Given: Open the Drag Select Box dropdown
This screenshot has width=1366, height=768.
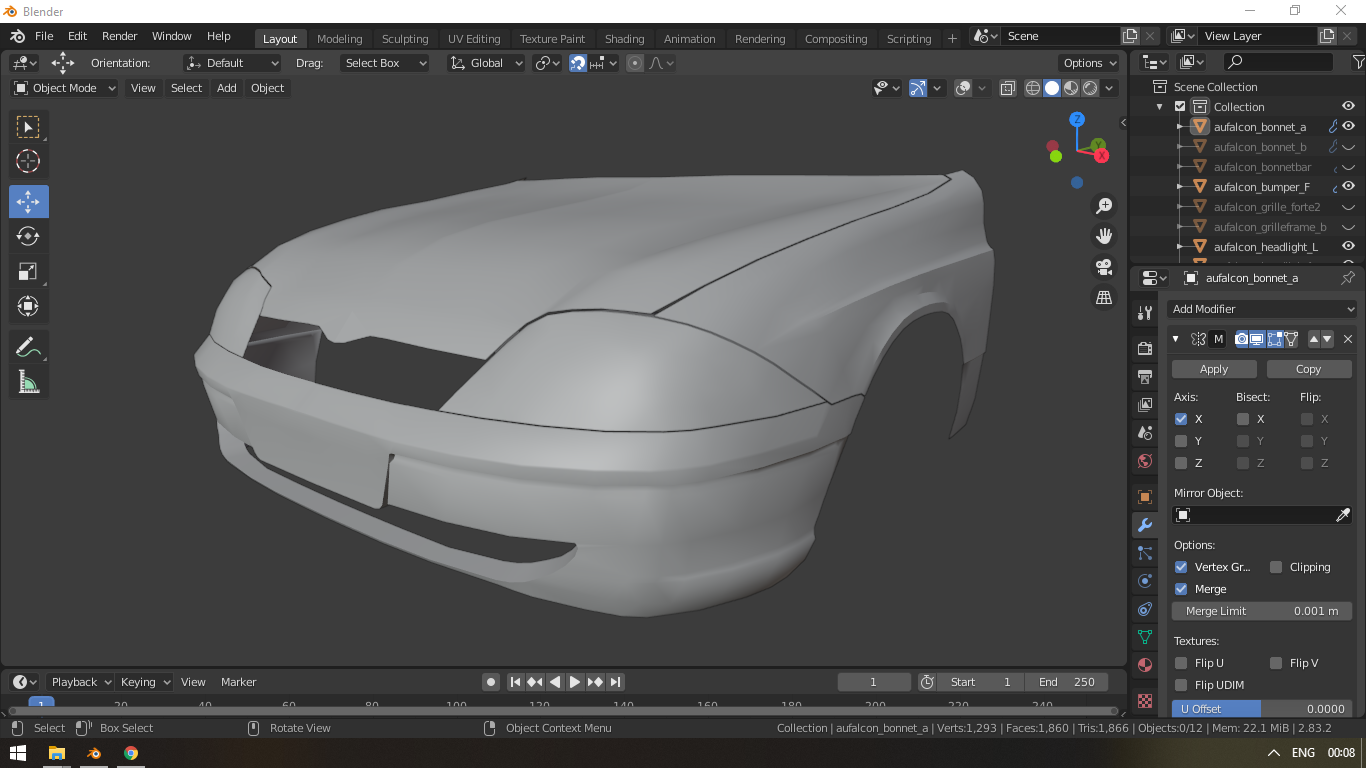Looking at the screenshot, I should pos(384,63).
